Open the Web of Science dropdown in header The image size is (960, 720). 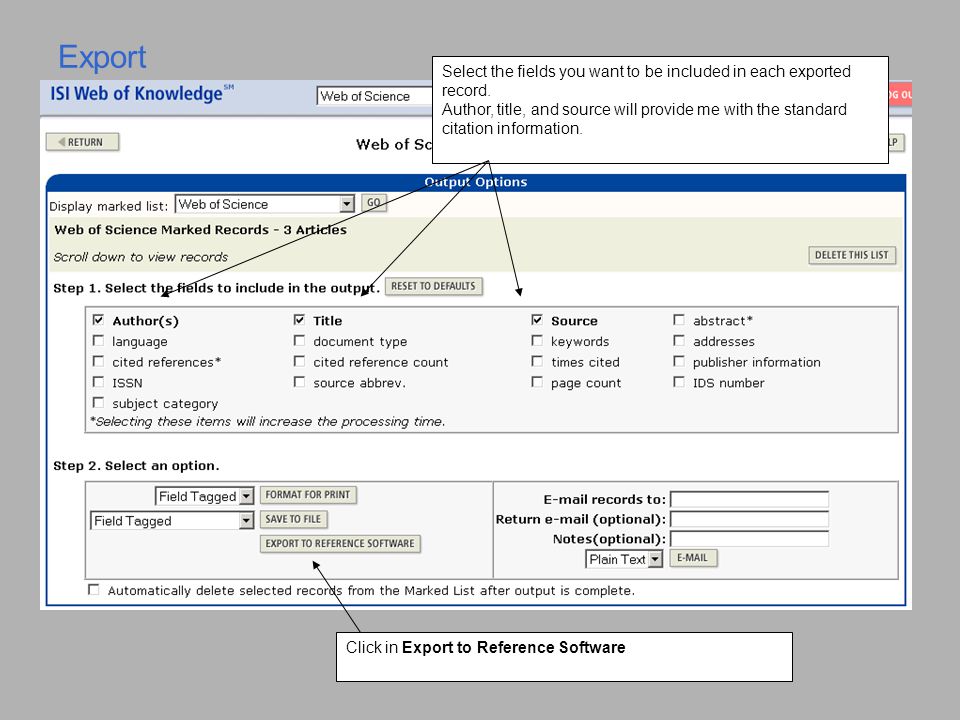click(375, 96)
